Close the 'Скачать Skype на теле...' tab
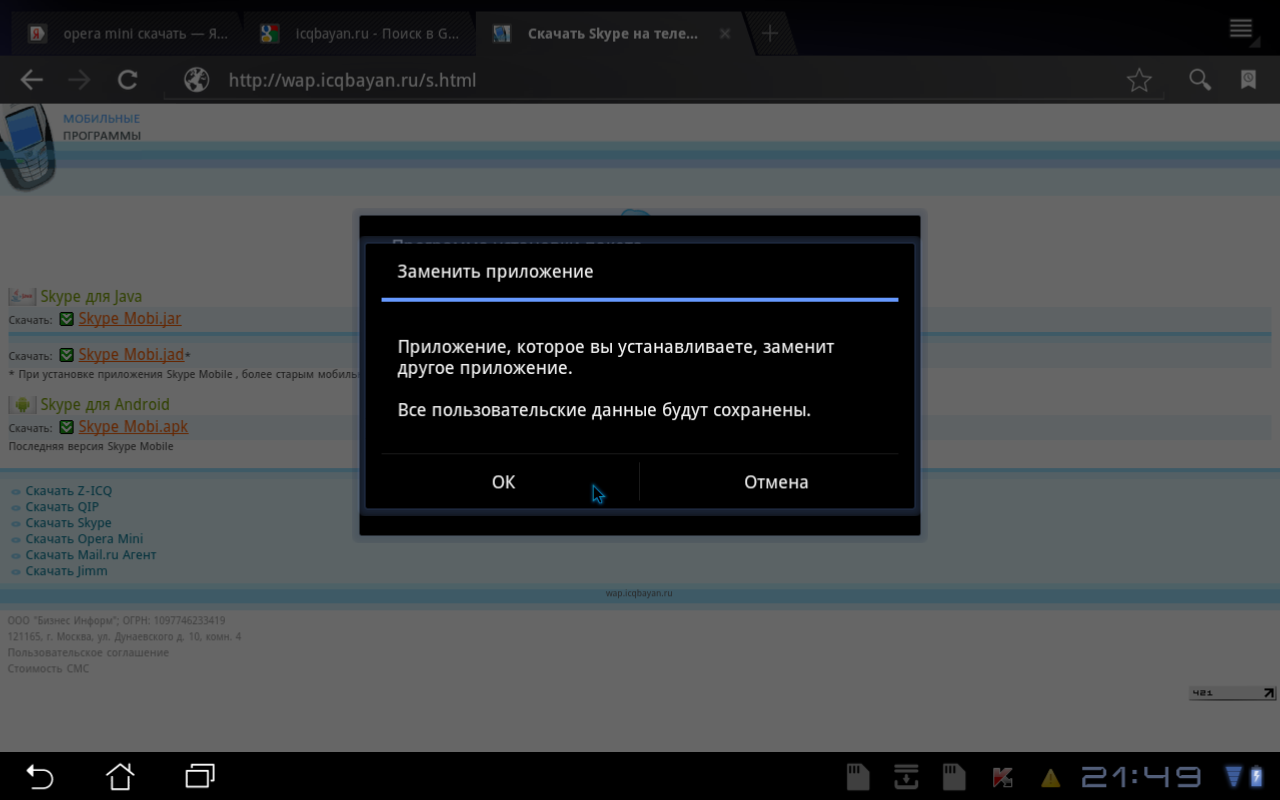 point(725,34)
